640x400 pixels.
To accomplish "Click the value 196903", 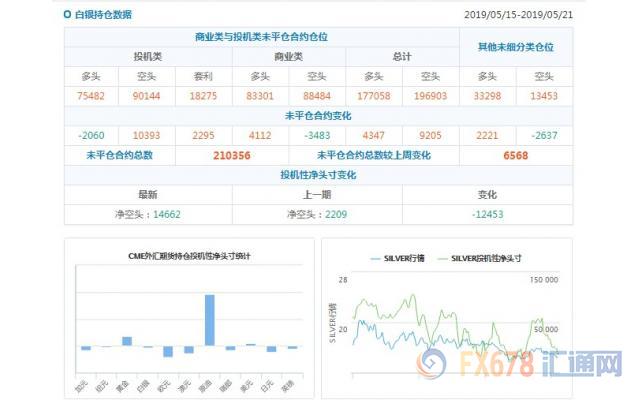I will 431,96.
